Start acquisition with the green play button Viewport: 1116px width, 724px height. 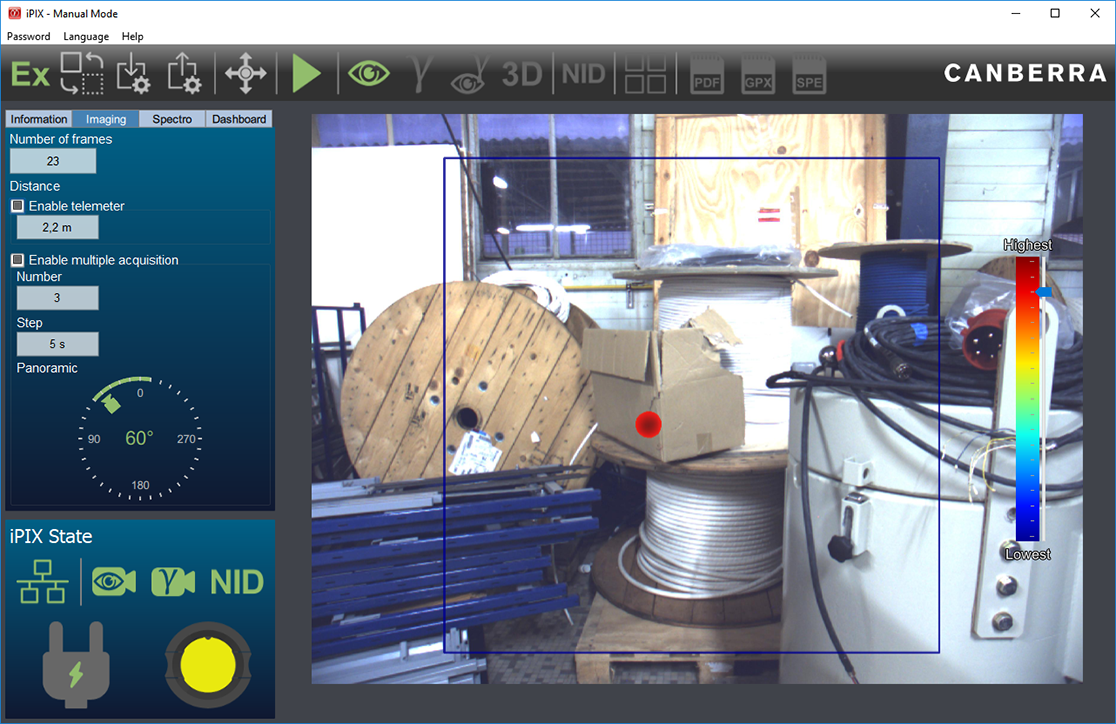307,72
